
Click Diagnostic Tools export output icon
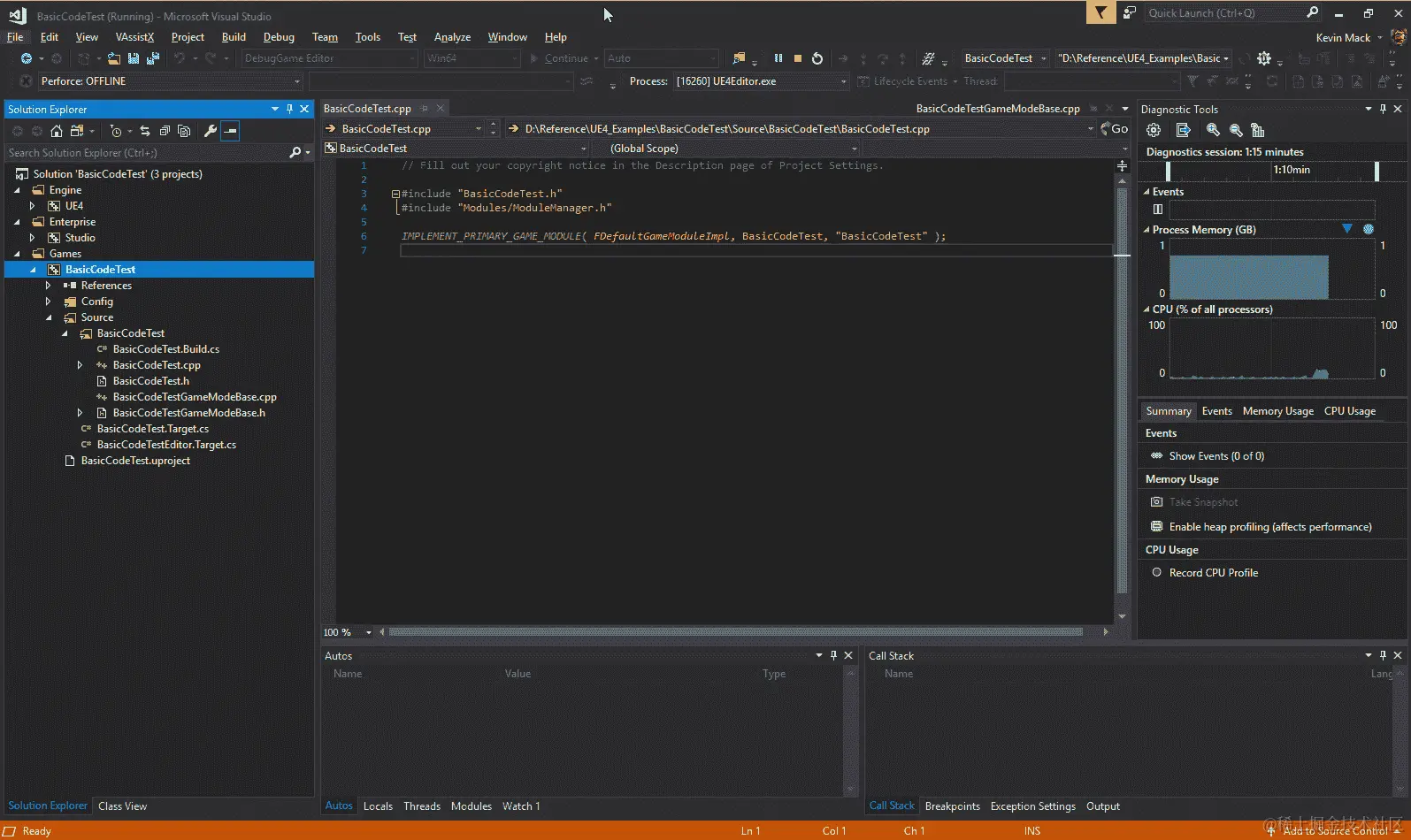[1184, 130]
